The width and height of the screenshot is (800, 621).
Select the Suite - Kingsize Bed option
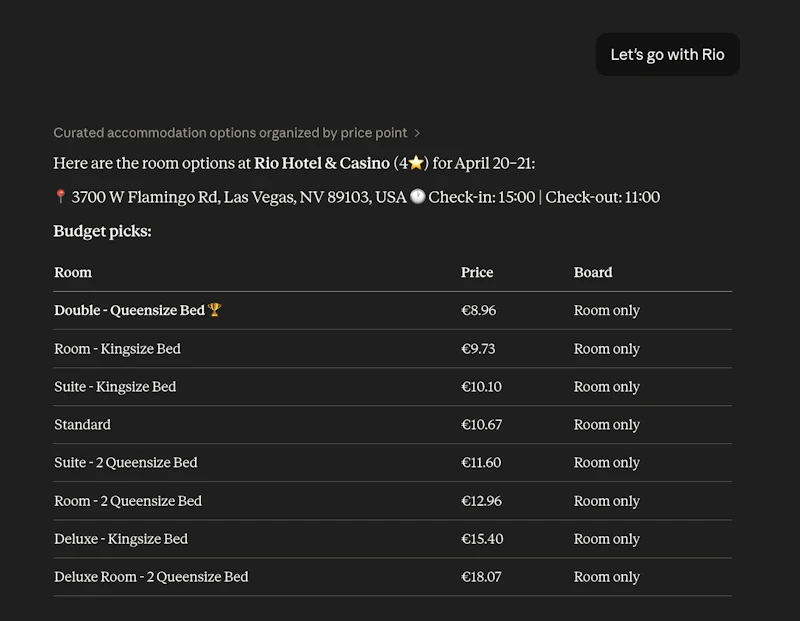click(x=392, y=387)
